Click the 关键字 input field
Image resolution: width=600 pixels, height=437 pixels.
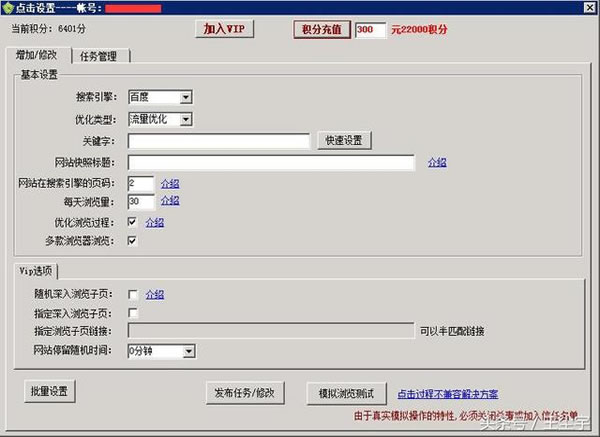pos(219,141)
